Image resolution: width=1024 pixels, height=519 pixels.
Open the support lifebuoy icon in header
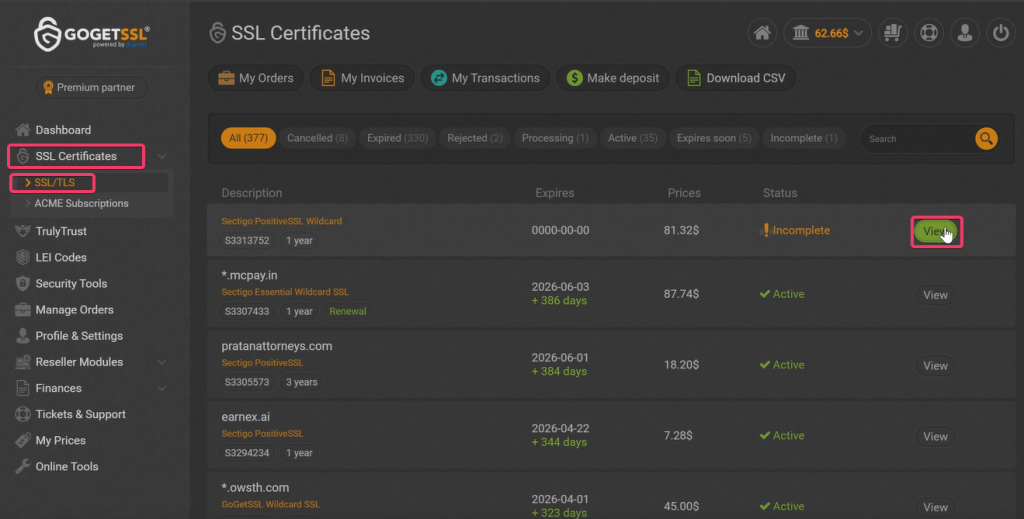click(x=929, y=33)
